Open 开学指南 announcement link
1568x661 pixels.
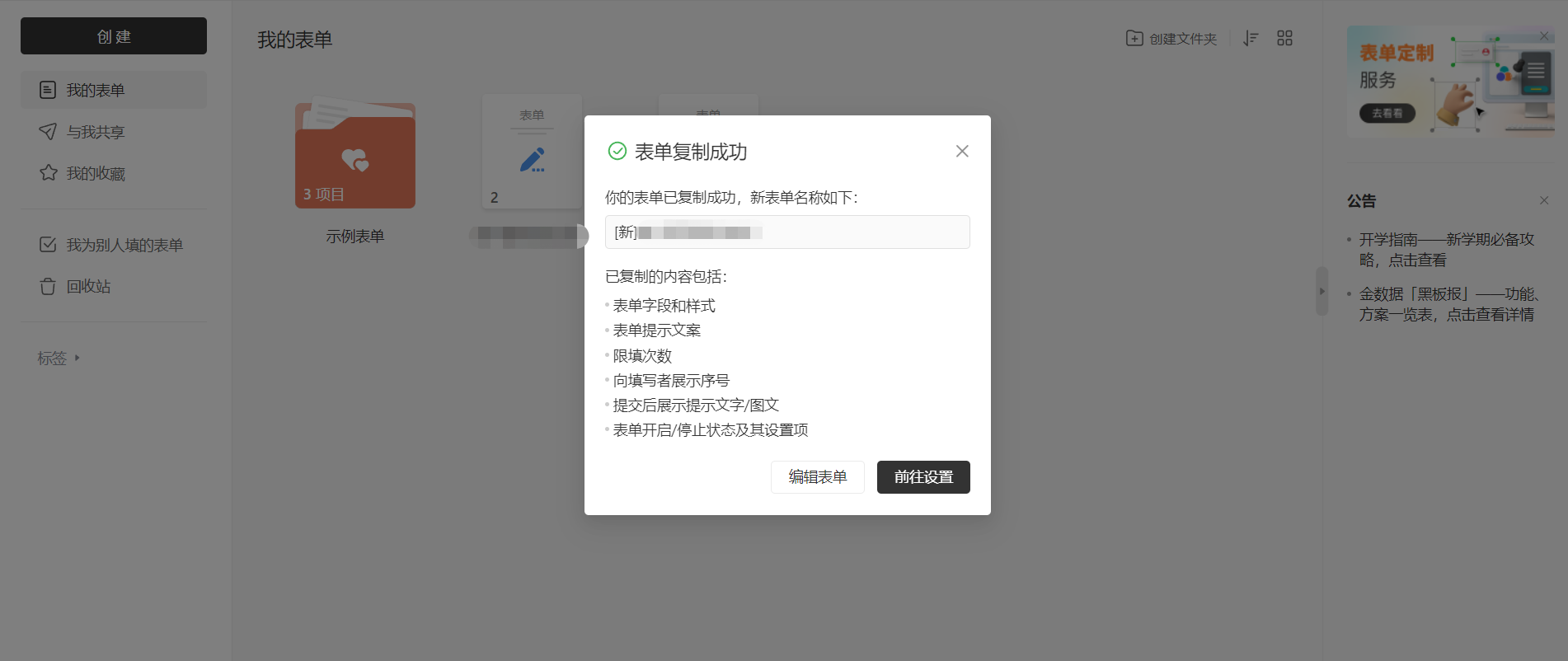click(x=1446, y=250)
